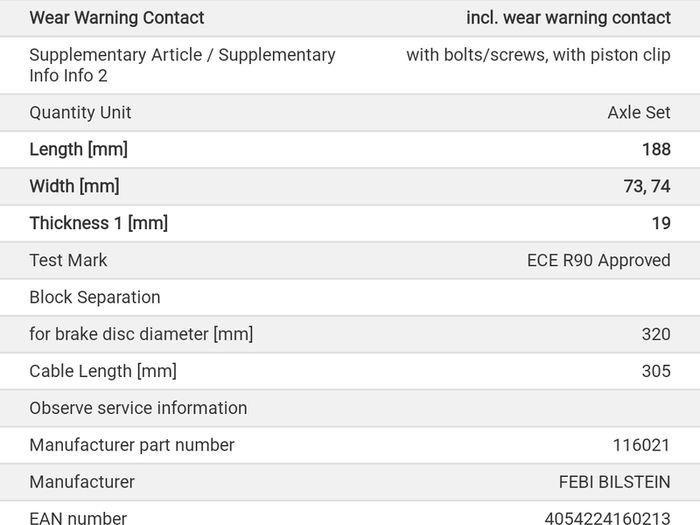Click the Thickness 1 [mm] label
Image resolution: width=700 pixels, height=525 pixels.
[99, 223]
